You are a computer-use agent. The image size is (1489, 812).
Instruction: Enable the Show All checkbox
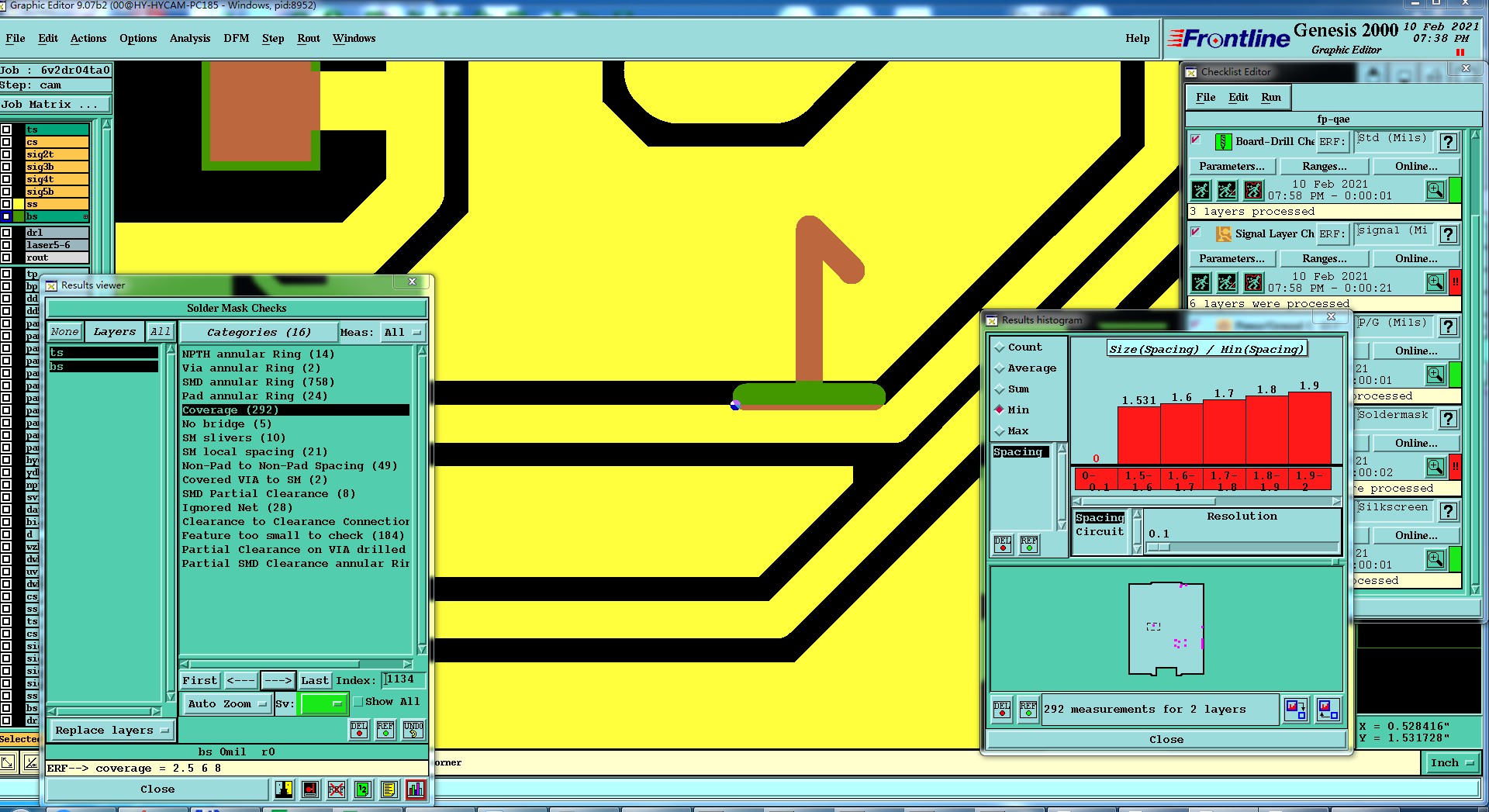pyautogui.click(x=358, y=702)
